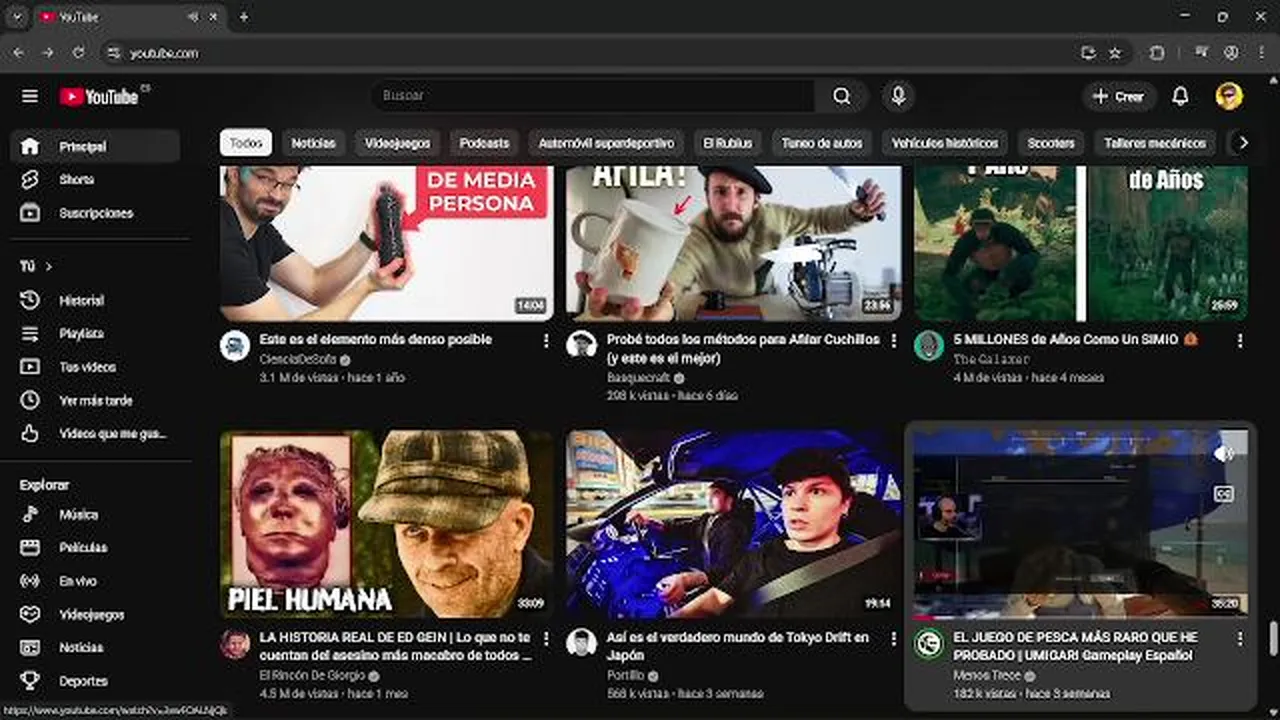
Task: Click the Crear button
Action: (1119, 96)
